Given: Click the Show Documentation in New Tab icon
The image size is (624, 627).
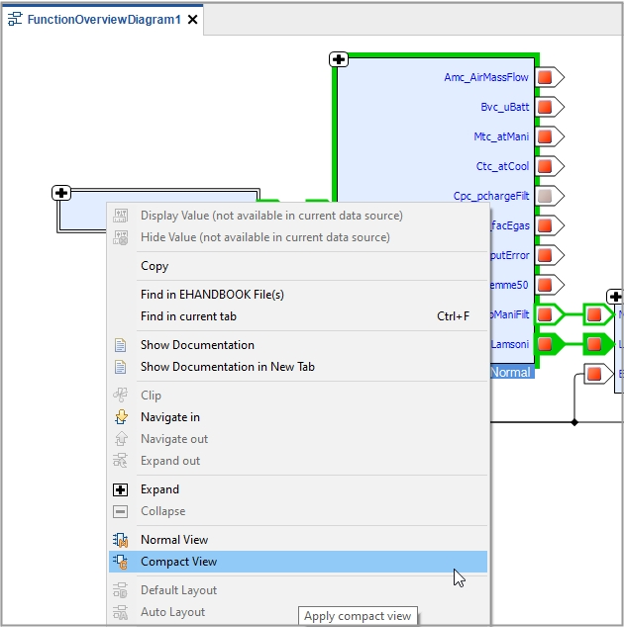Looking at the screenshot, I should (120, 367).
